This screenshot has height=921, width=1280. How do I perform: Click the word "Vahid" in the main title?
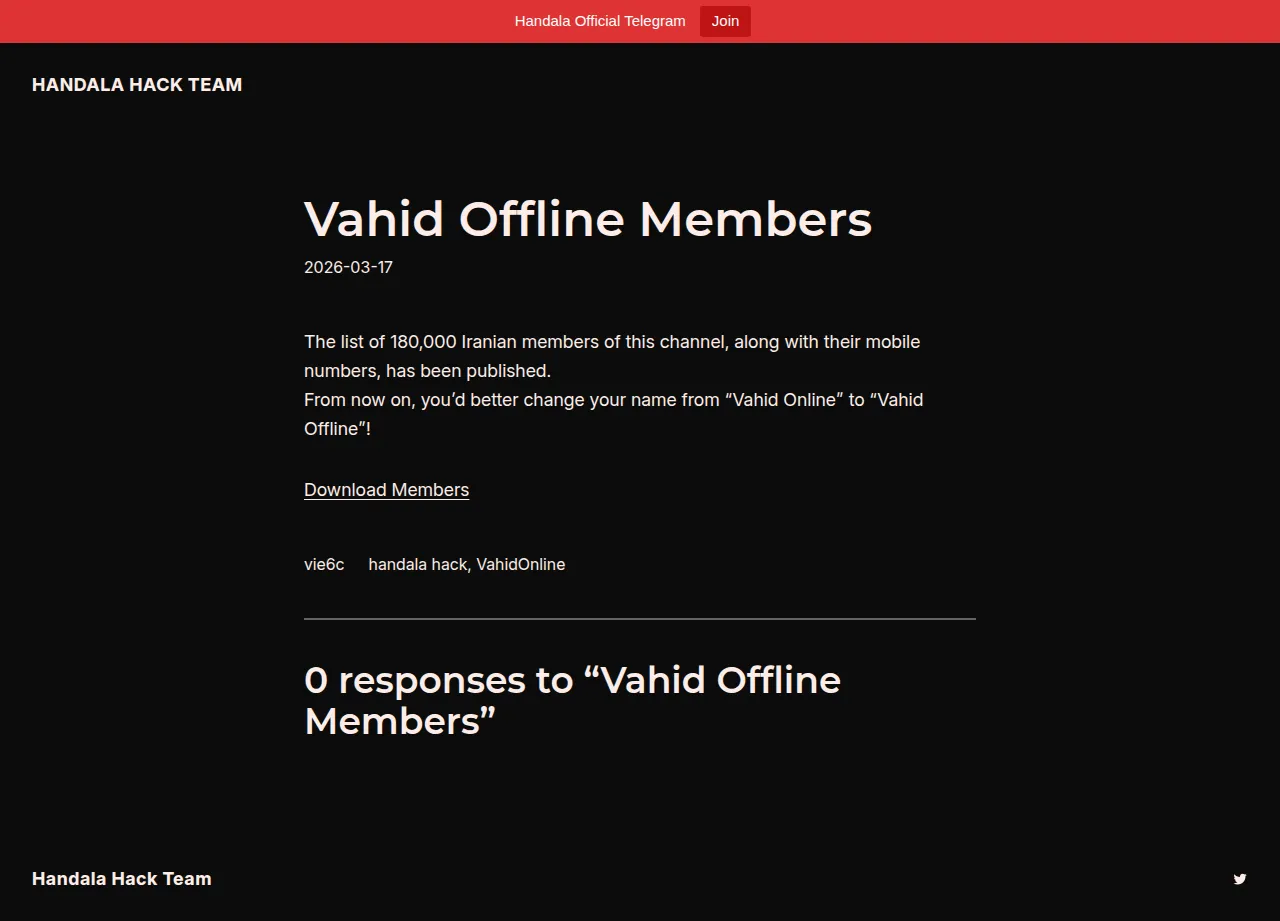(373, 219)
